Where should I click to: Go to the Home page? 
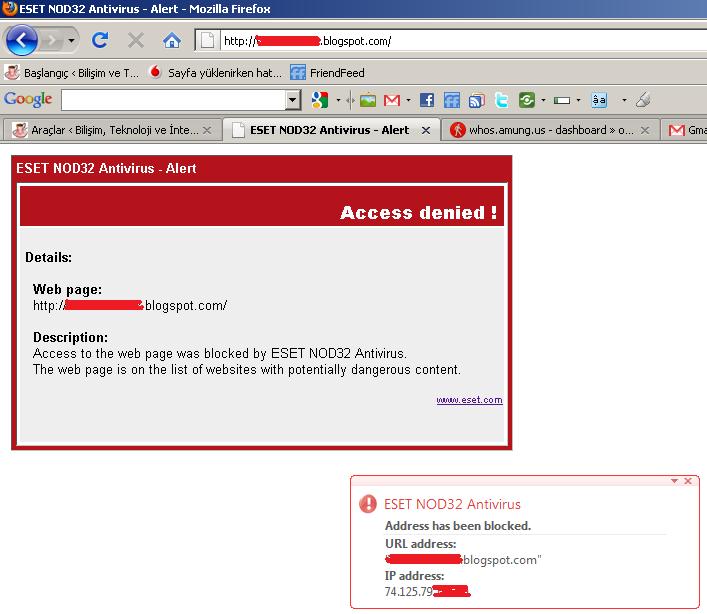(172, 41)
